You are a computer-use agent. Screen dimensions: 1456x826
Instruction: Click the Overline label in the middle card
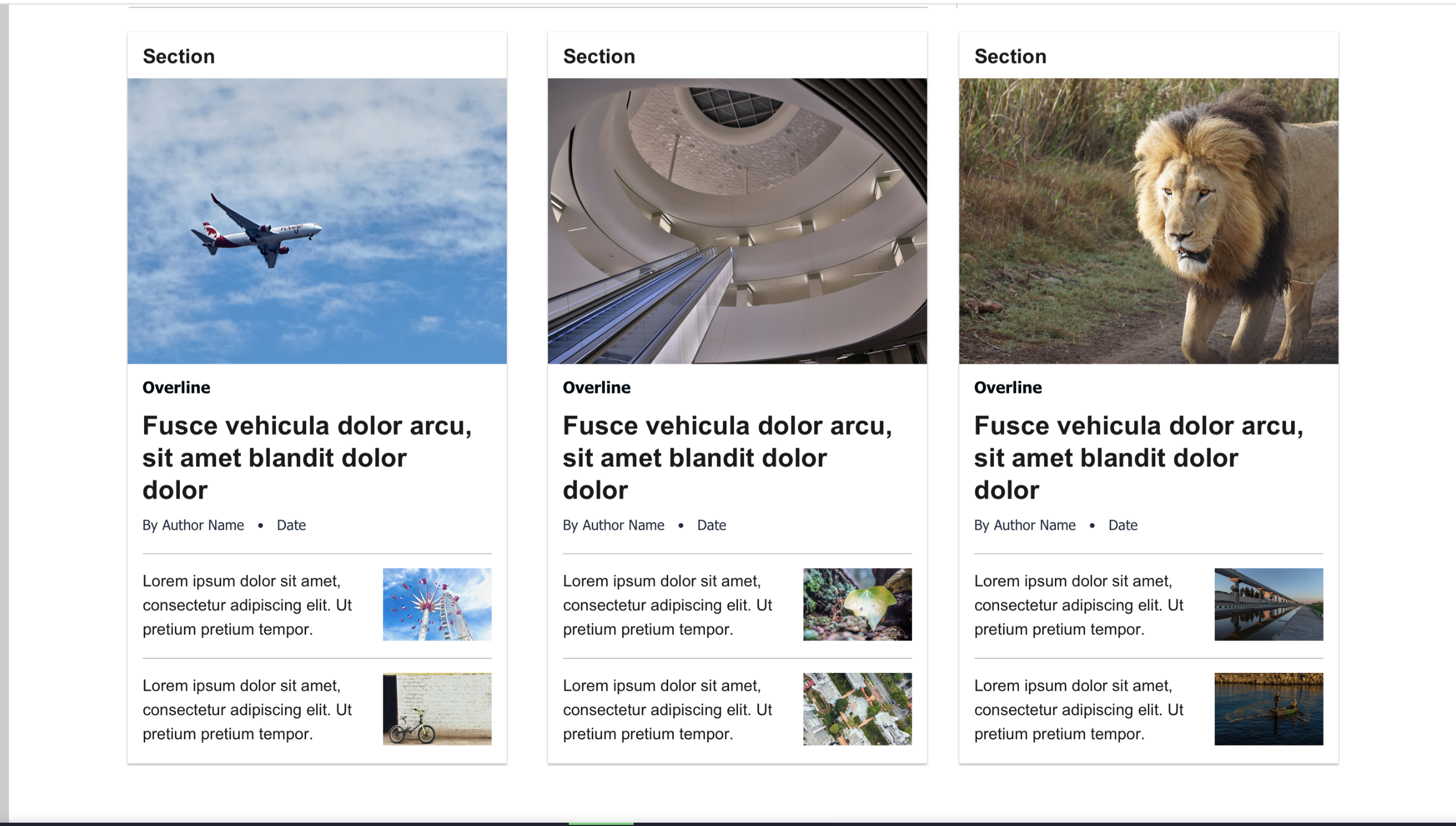pos(597,387)
